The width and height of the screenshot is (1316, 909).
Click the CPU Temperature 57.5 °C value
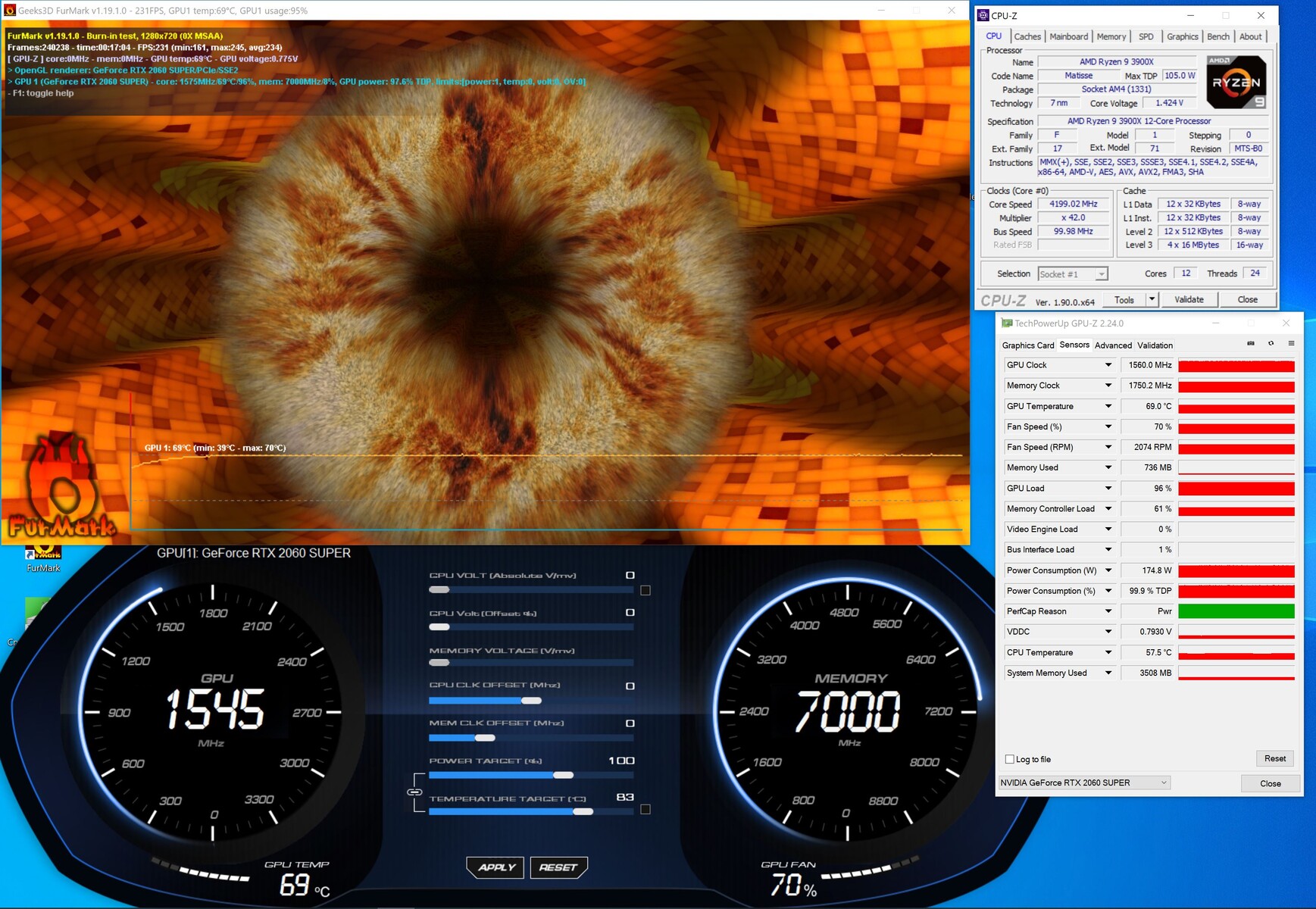click(1147, 652)
